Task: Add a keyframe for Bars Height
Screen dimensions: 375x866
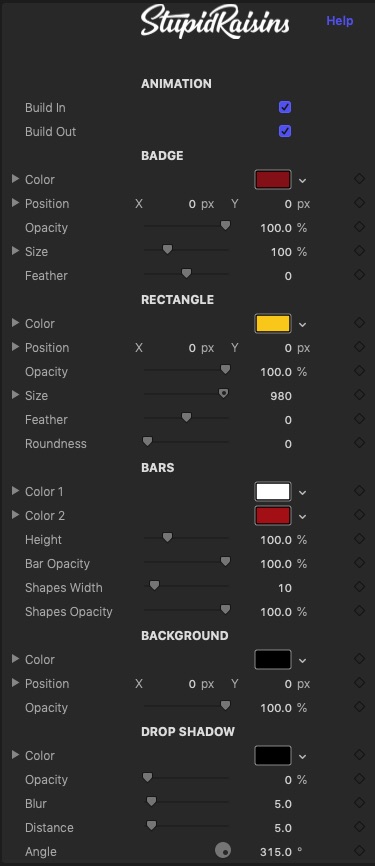Action: click(x=360, y=538)
